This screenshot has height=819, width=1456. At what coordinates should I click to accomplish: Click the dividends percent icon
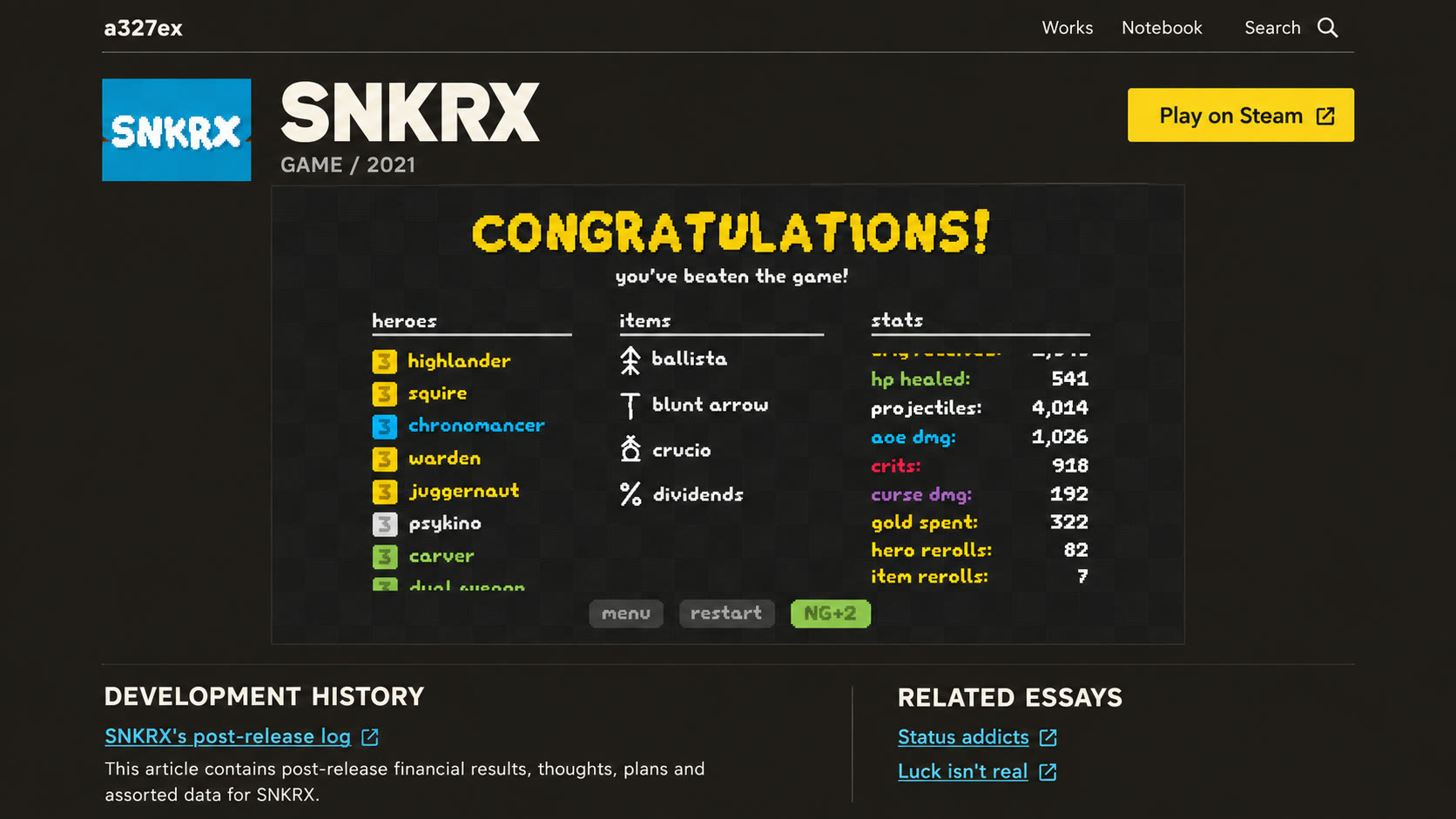[630, 494]
